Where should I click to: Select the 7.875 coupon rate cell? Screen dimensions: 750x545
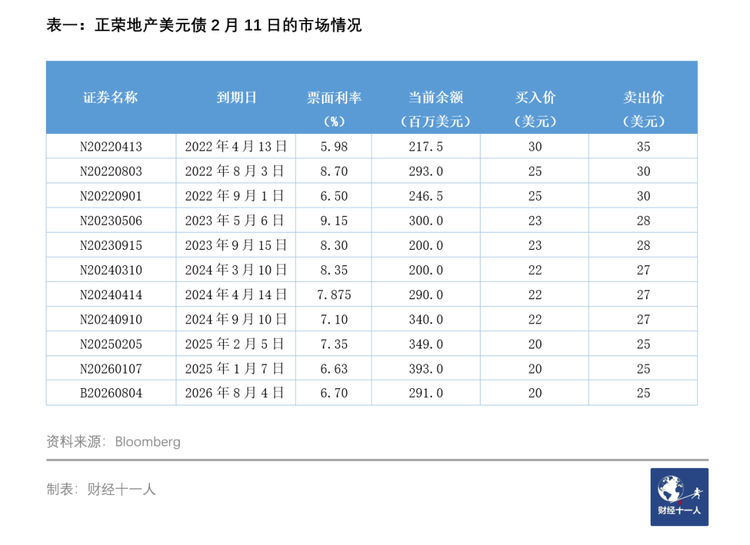point(334,295)
